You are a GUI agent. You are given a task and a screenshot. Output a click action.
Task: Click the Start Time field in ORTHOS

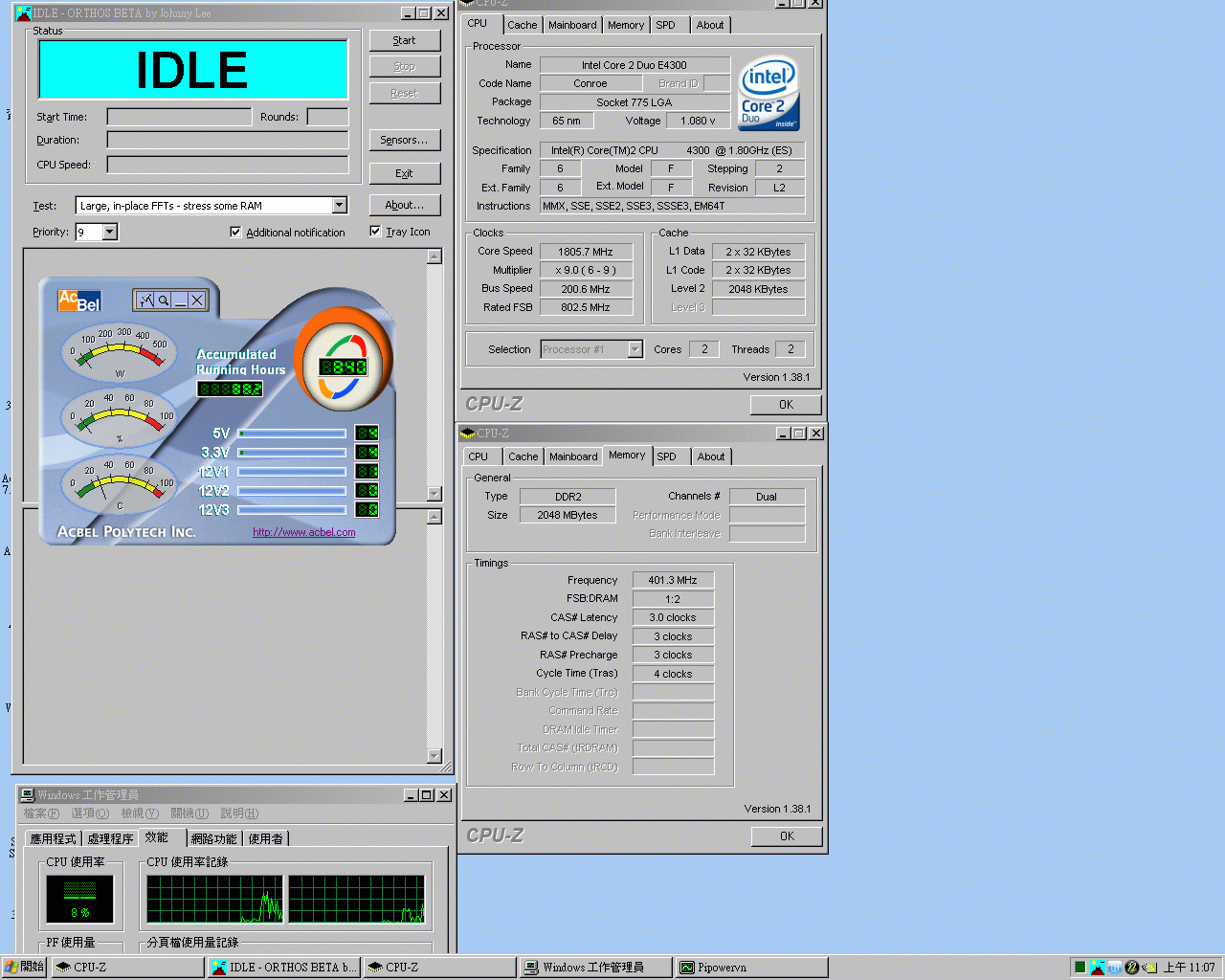pos(179,117)
